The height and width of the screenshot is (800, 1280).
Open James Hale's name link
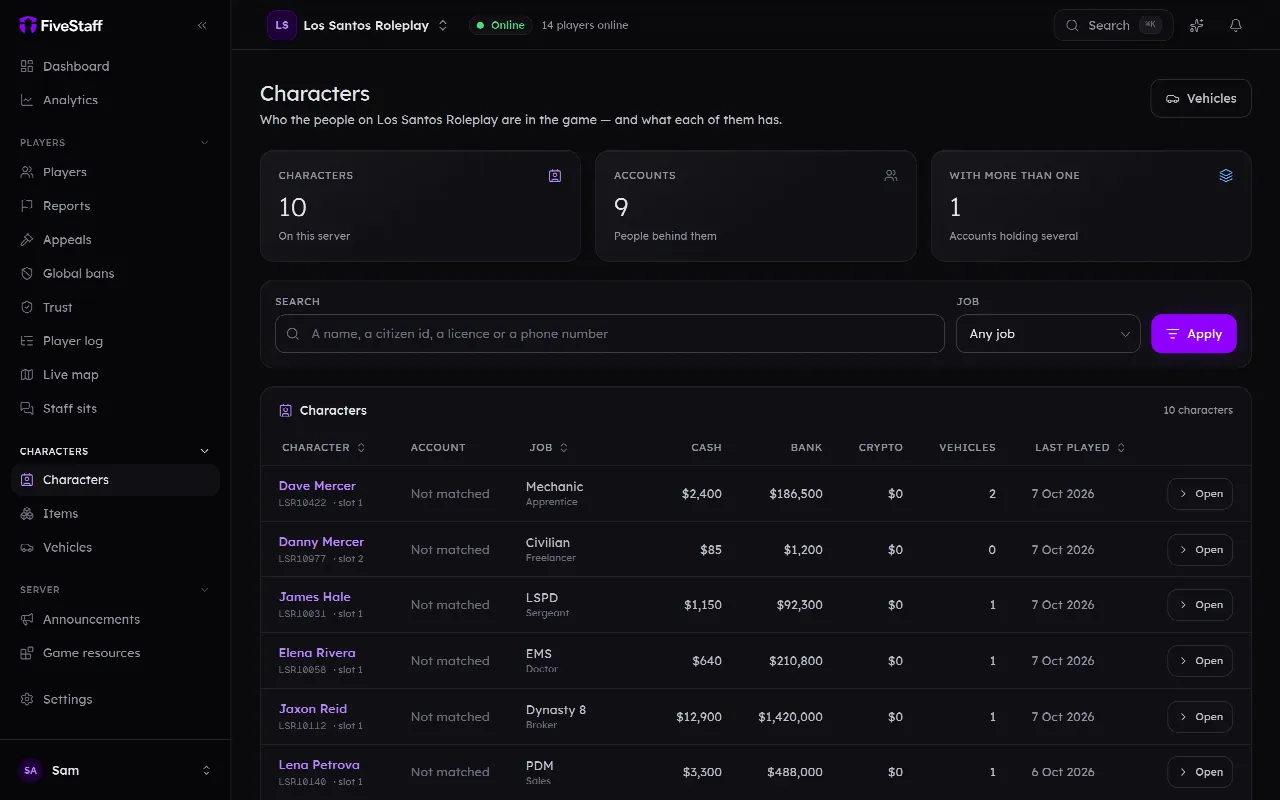click(x=315, y=596)
